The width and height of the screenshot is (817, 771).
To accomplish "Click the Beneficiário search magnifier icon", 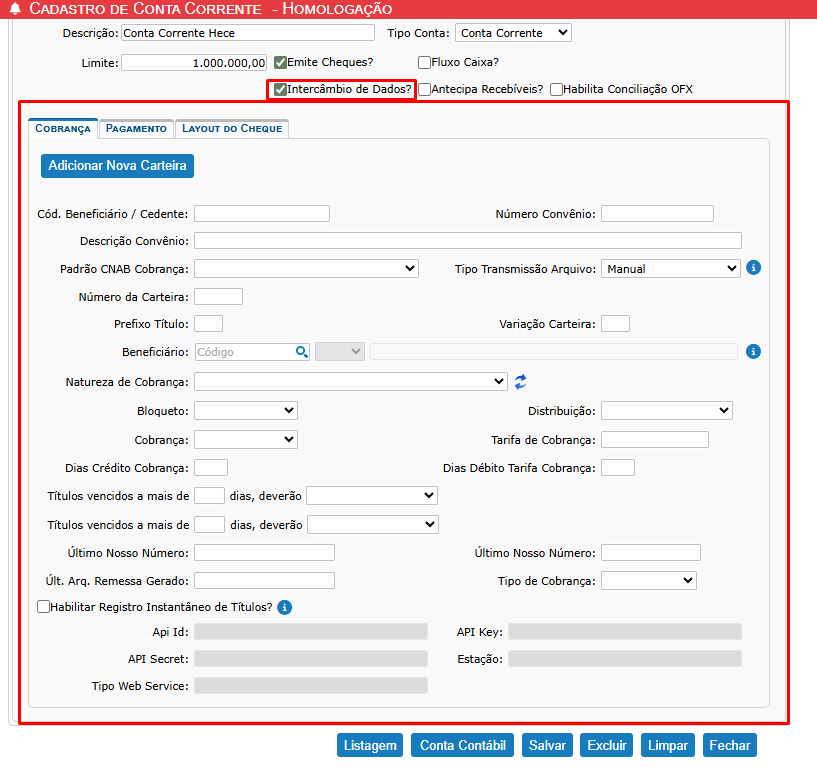I will [x=301, y=352].
